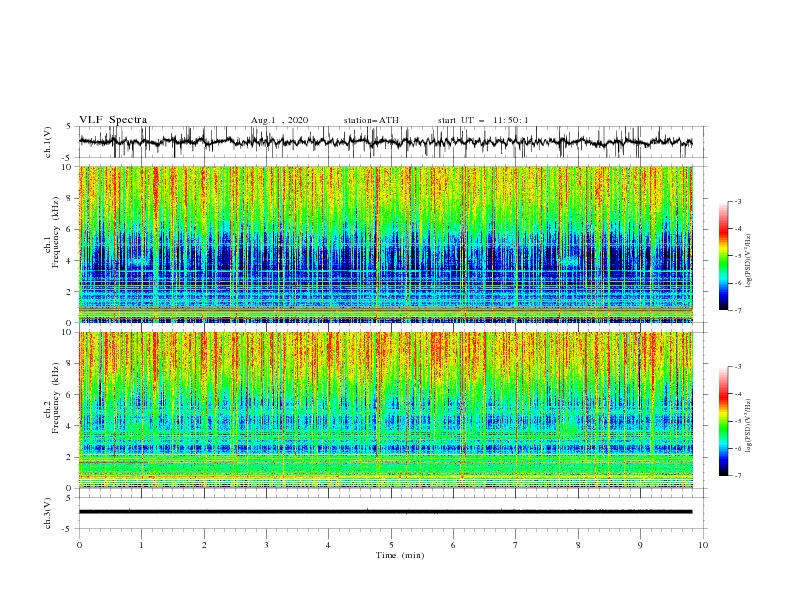Click the ch.2 frequency tick label "8"
This screenshot has height=612, width=792.
coord(69,364)
